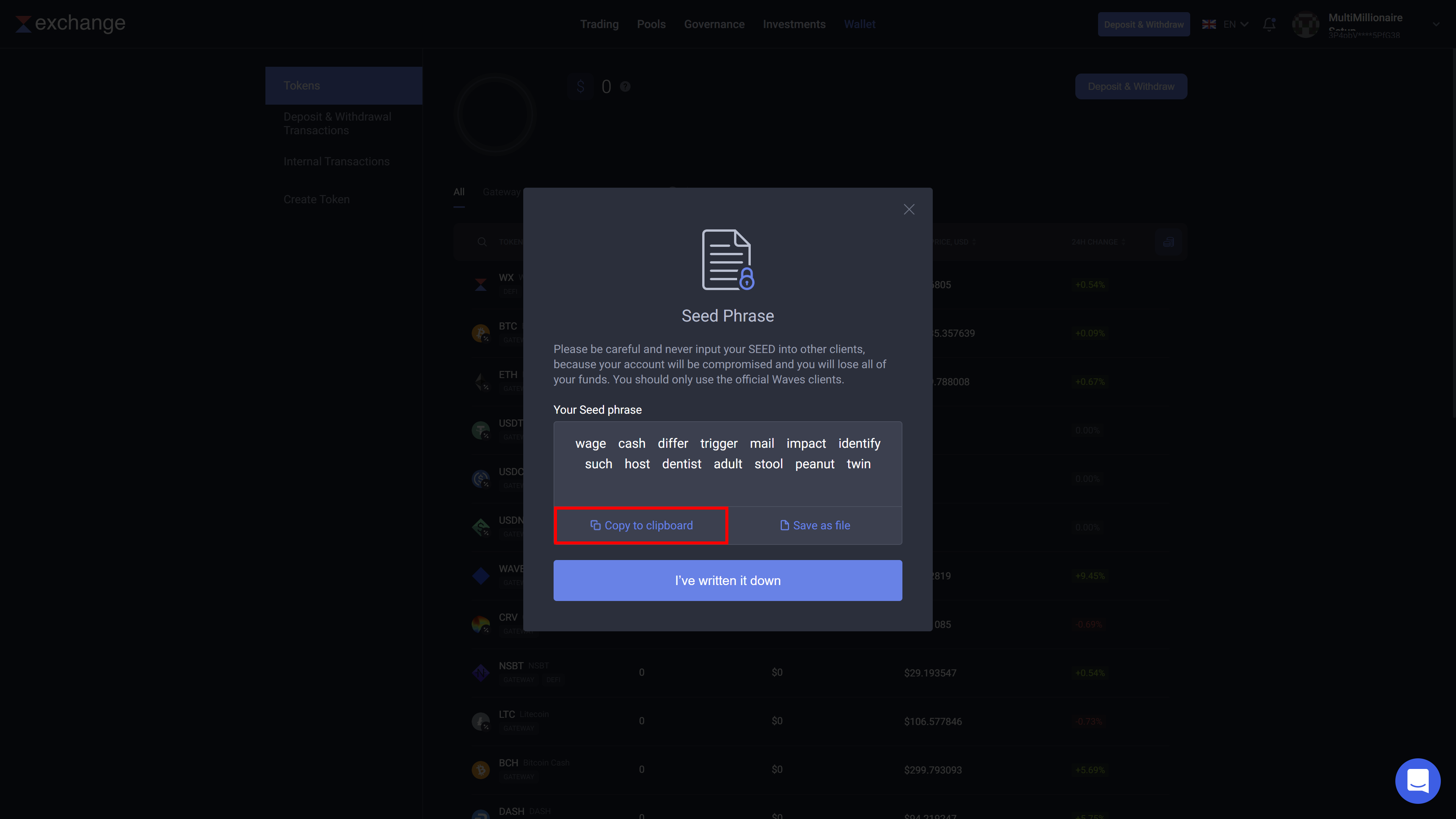
Task: Click the exchange logo
Action: coord(70,23)
